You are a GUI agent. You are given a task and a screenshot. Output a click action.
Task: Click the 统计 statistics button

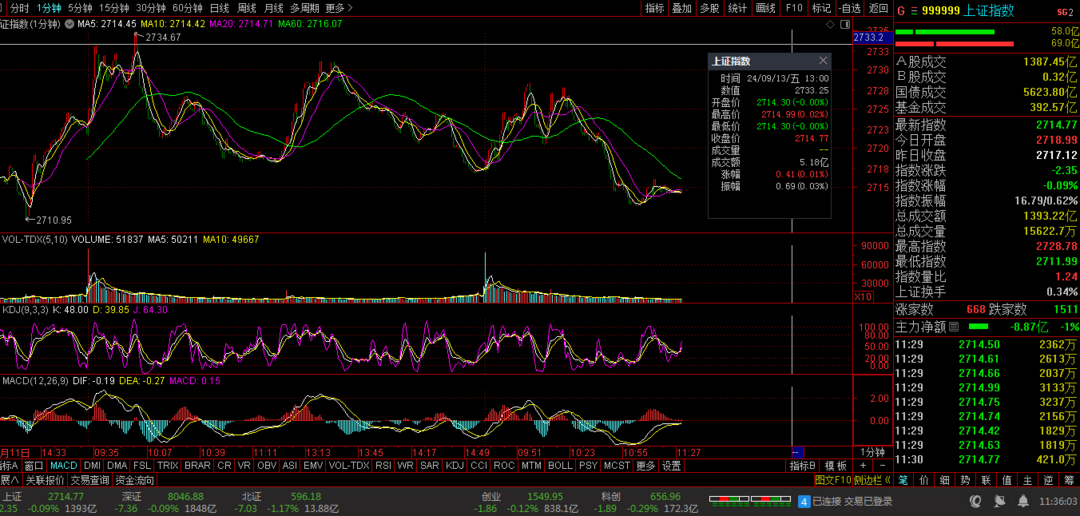pos(737,8)
